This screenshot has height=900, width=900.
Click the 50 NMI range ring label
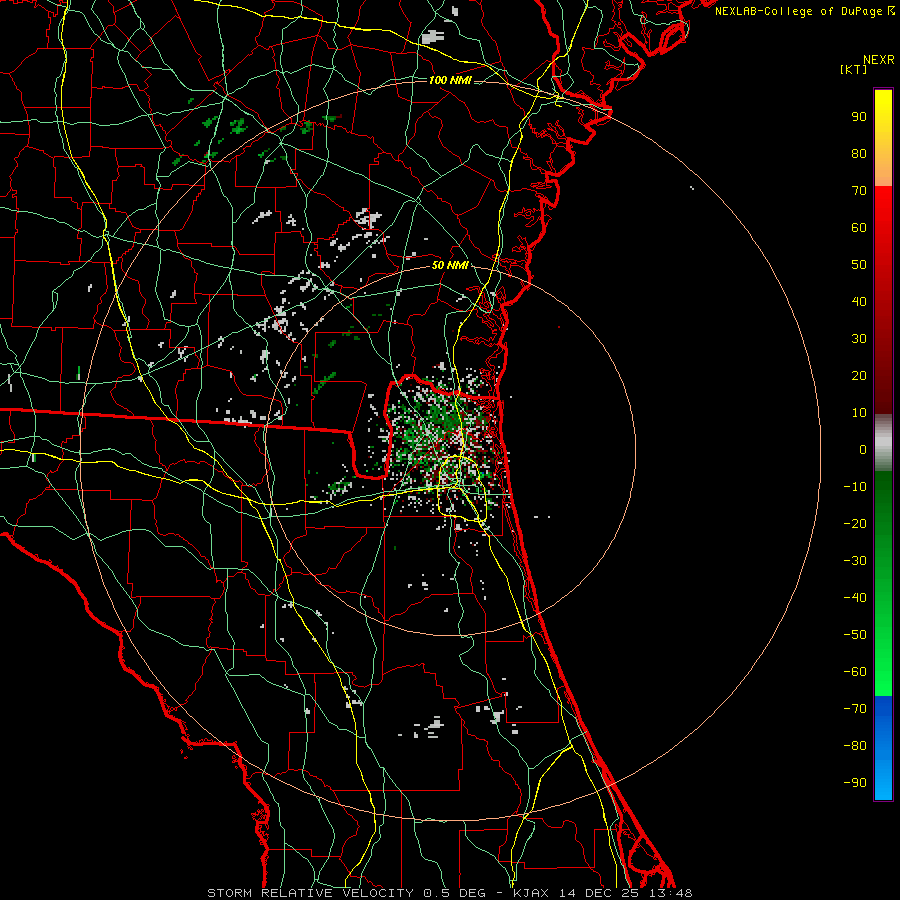(450, 265)
